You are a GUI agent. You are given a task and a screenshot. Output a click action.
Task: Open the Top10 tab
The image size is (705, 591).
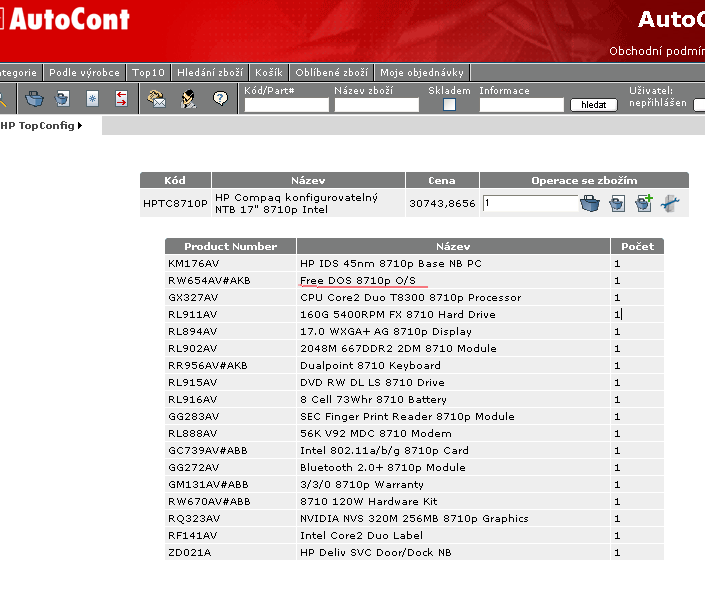pos(148,72)
